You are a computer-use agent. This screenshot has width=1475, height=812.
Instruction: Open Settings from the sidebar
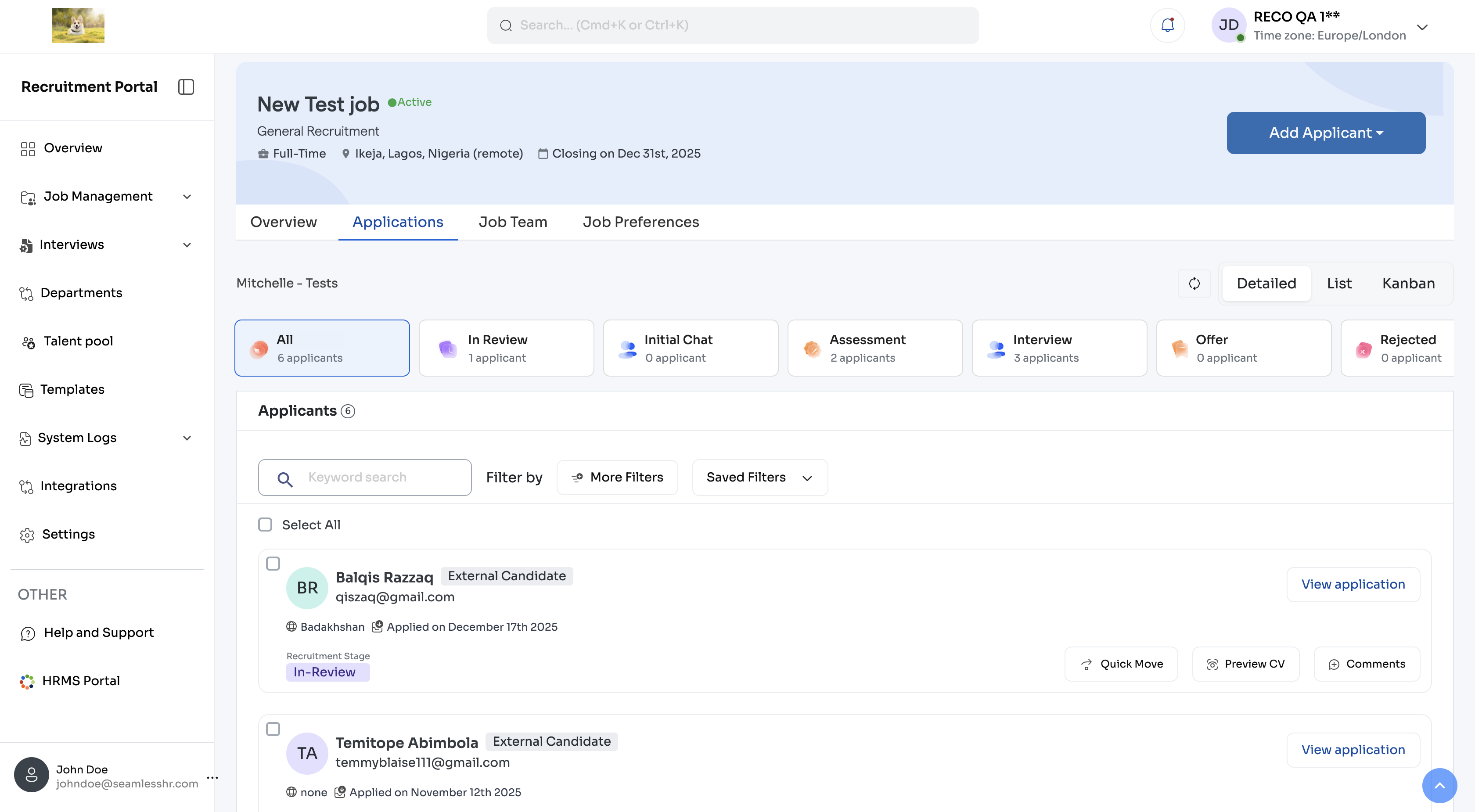click(68, 534)
